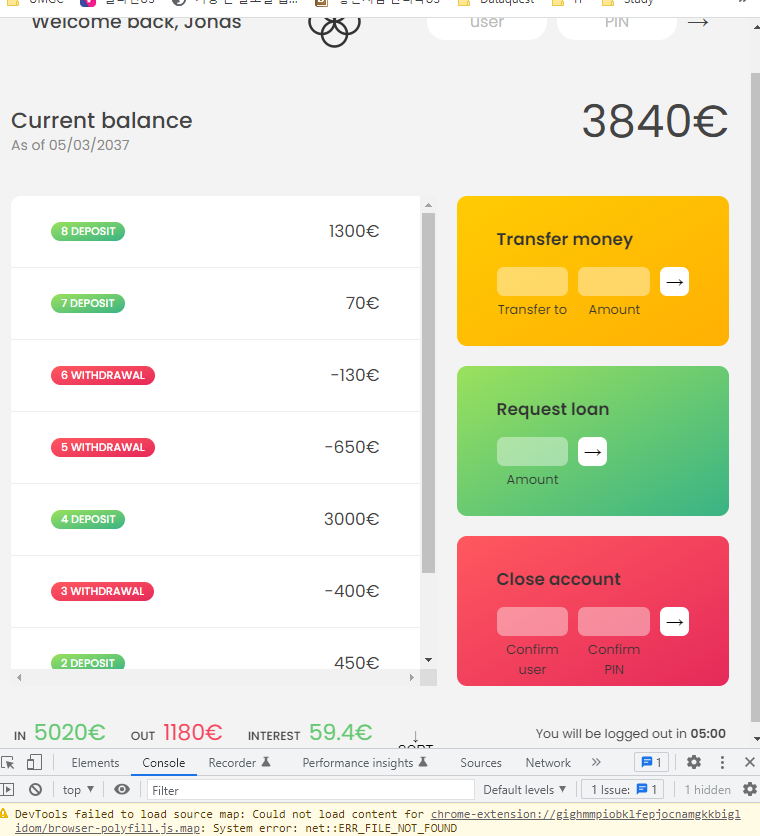Click the movements horizontal scroll left arrow
This screenshot has height=836, width=760.
19,677
